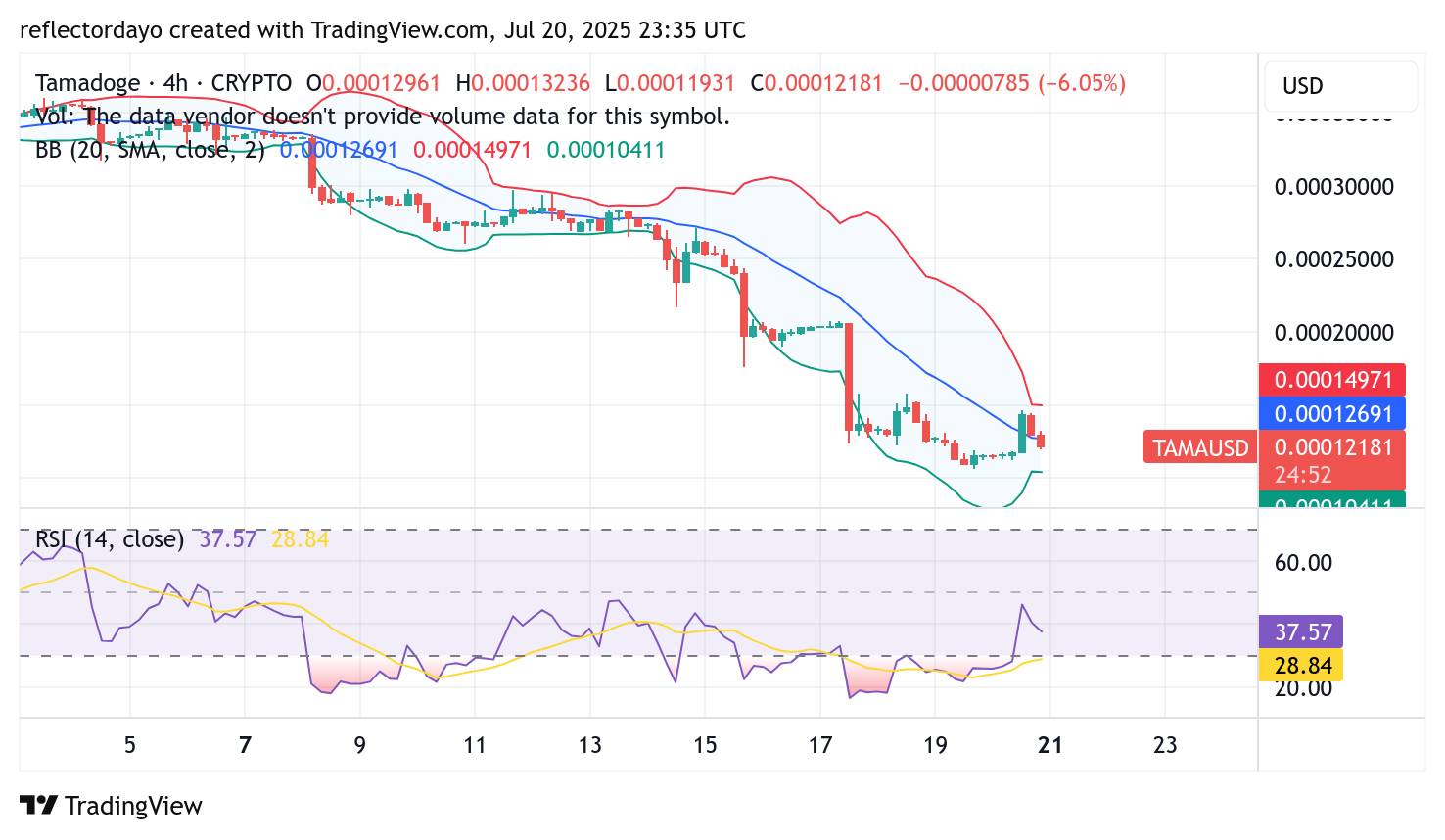The image size is (1445, 840).
Task: Click the open value O0.00012961
Action: (x=373, y=83)
